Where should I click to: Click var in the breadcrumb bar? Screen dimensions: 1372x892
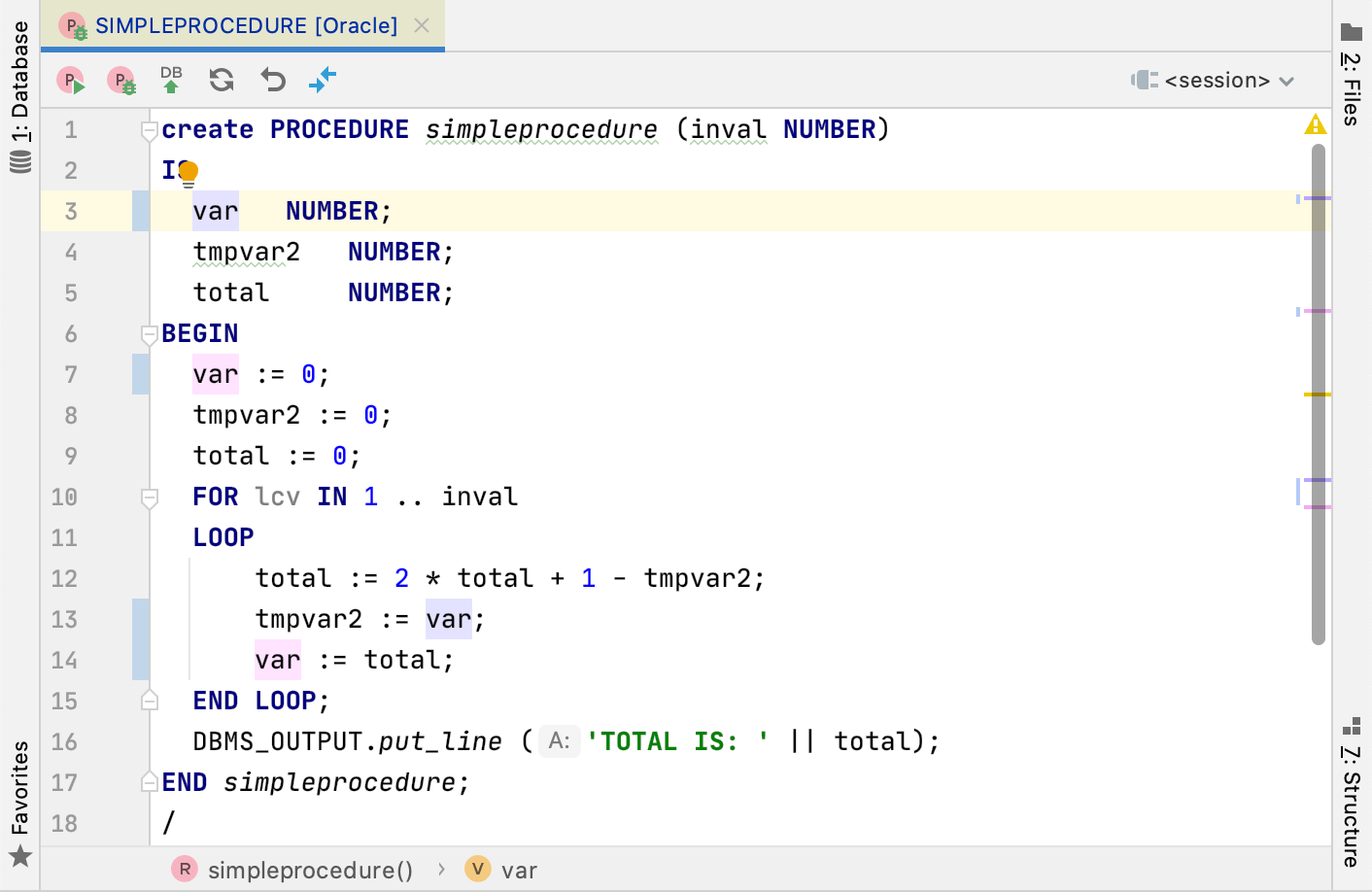point(522,870)
